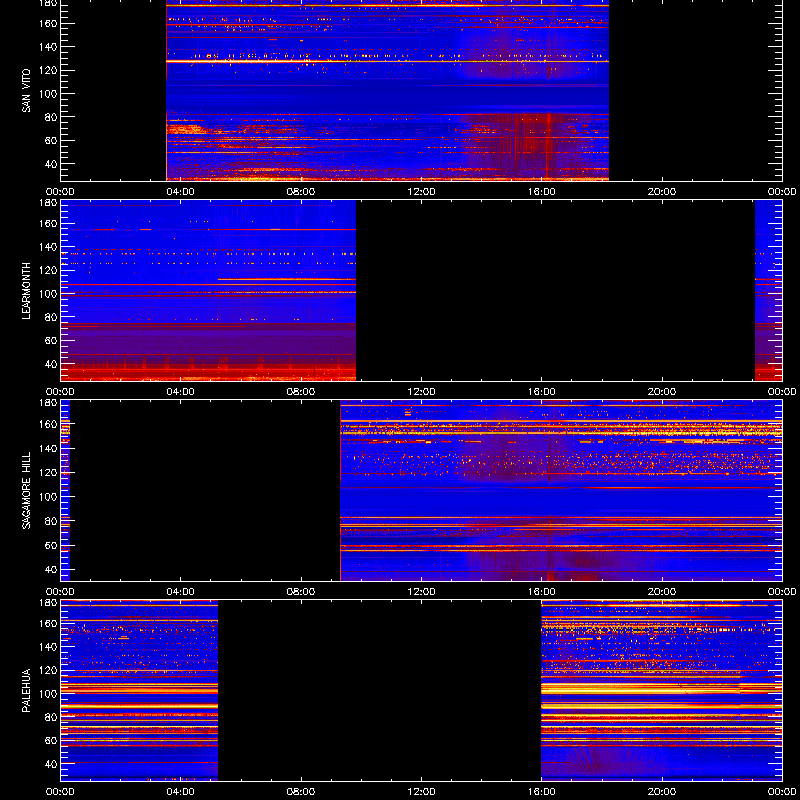The height and width of the screenshot is (800, 800).
Task: Pick the 12:00 label below Learmonth panel
Action: coord(421,392)
